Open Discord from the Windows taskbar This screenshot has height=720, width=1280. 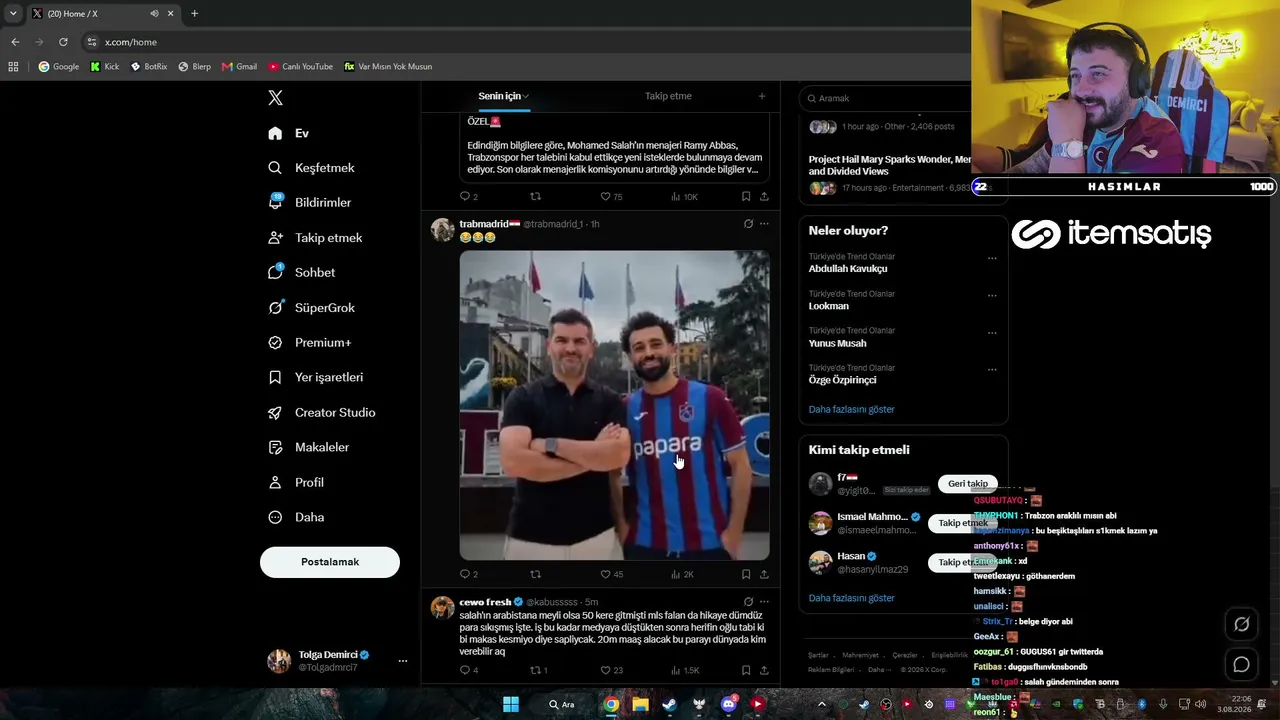[728, 704]
